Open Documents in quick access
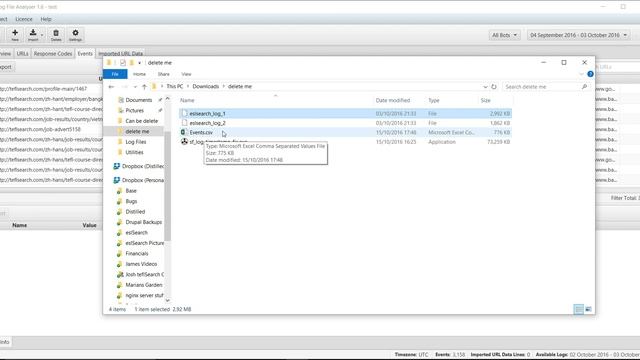The height and width of the screenshot is (360, 640). (138, 100)
